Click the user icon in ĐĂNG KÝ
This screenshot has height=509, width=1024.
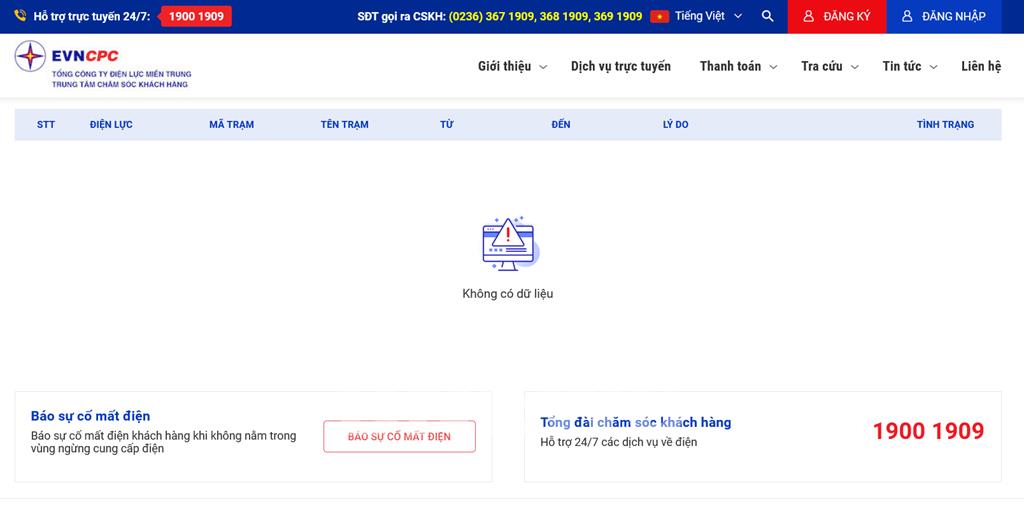point(808,16)
